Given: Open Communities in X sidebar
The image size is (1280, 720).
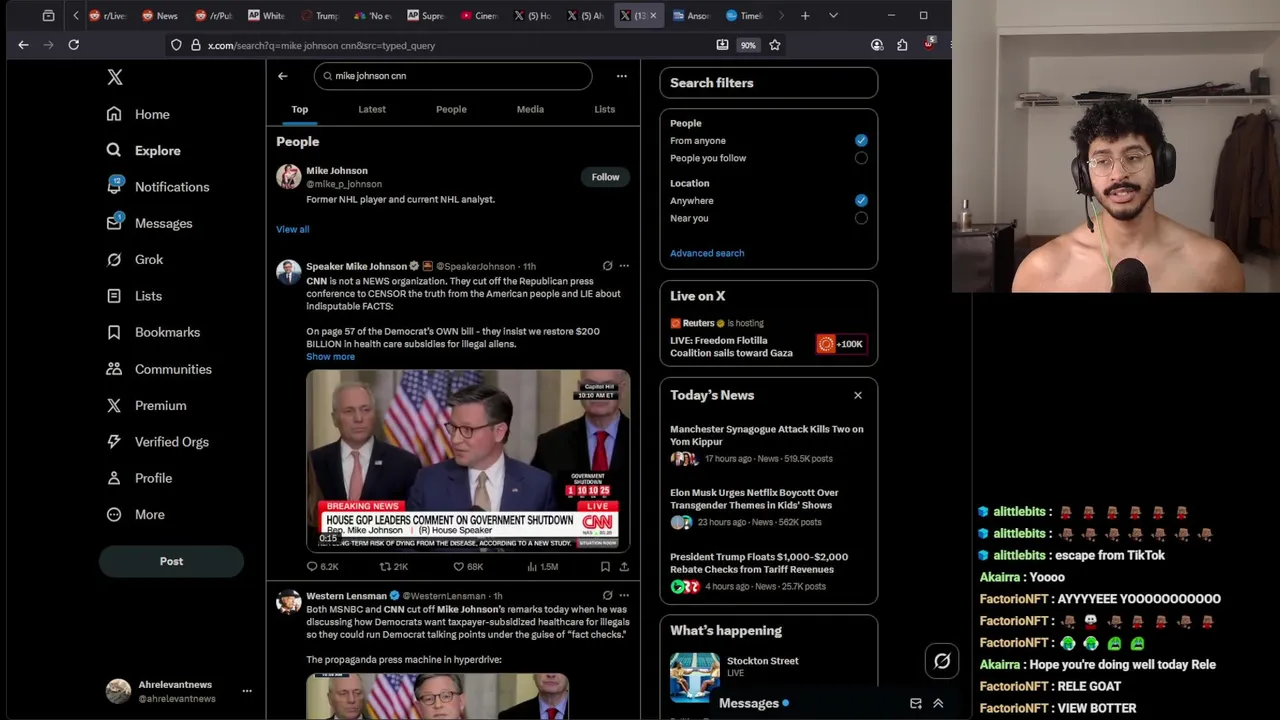Looking at the screenshot, I should (x=159, y=369).
